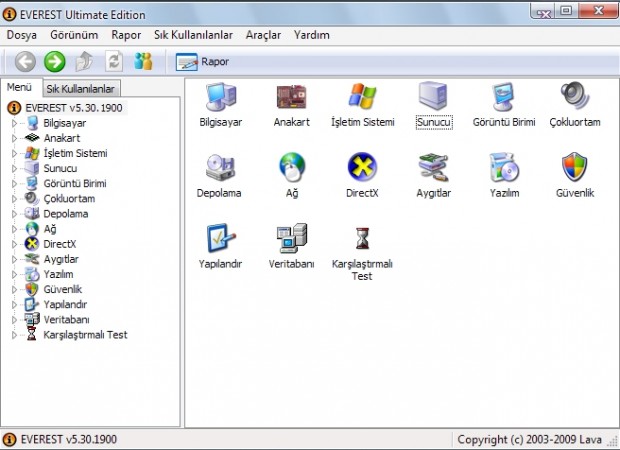The height and width of the screenshot is (450, 620).
Task: Expand the Ağ tree node arrow
Action: [x=14, y=229]
